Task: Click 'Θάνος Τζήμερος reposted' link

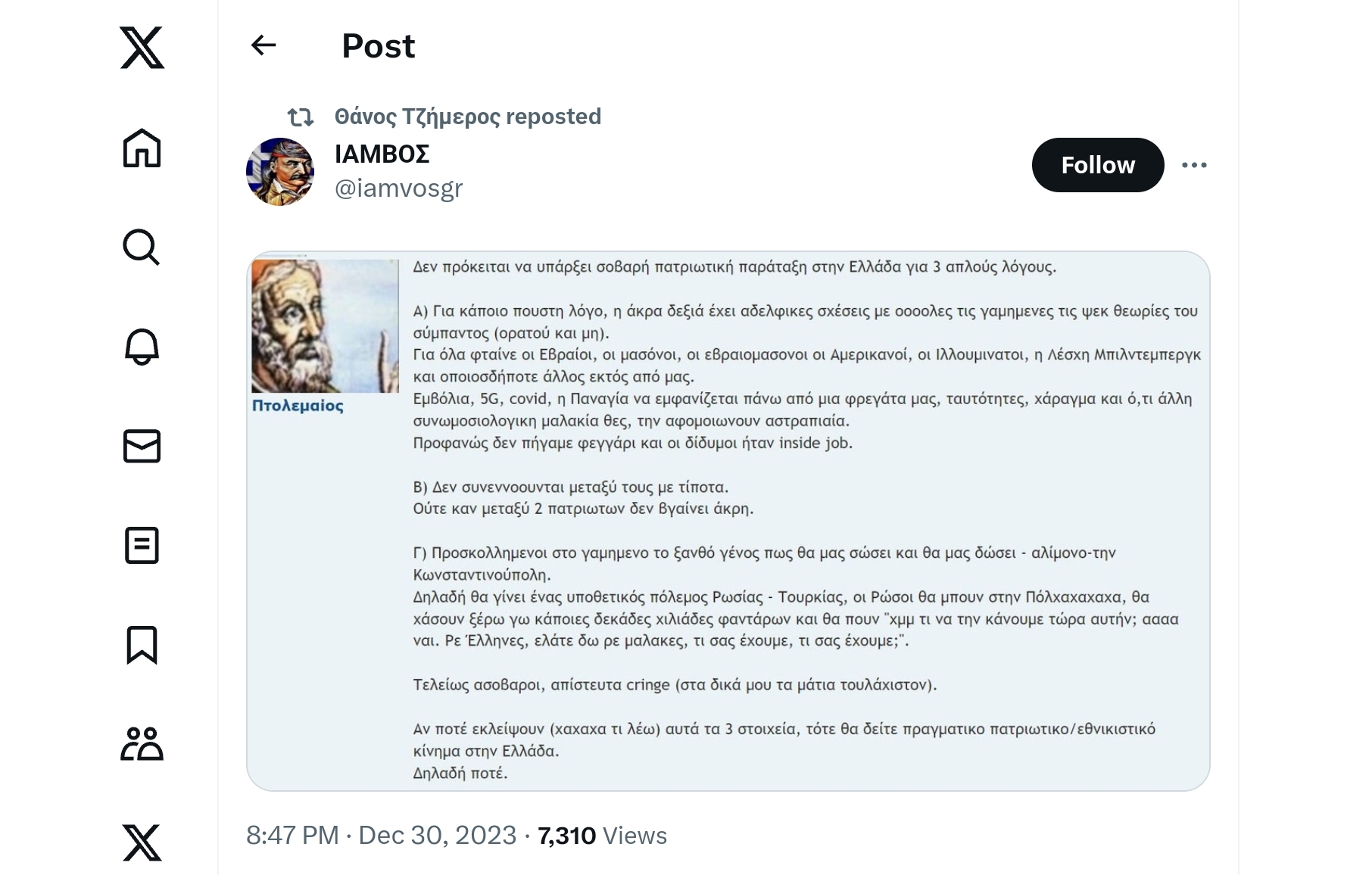Action: pos(467,117)
